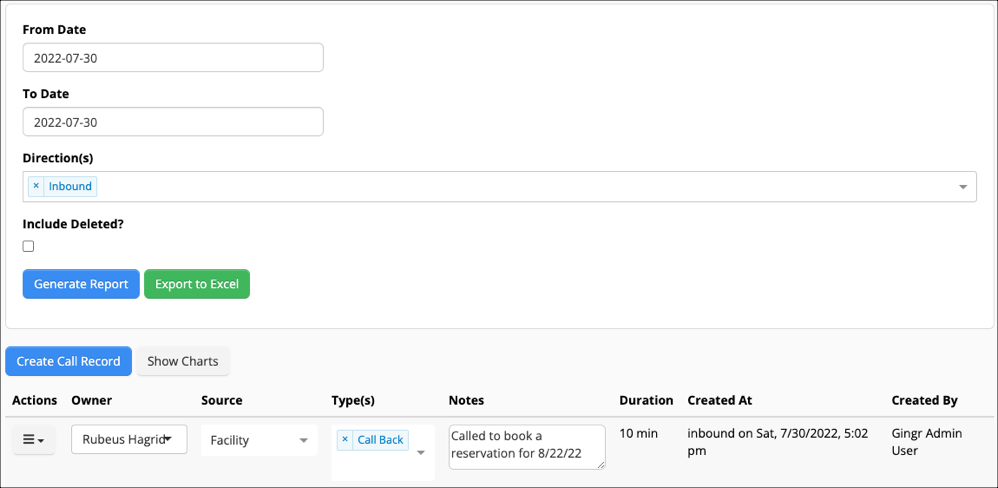Click the To Date label
The height and width of the screenshot is (488, 998).
tap(46, 94)
